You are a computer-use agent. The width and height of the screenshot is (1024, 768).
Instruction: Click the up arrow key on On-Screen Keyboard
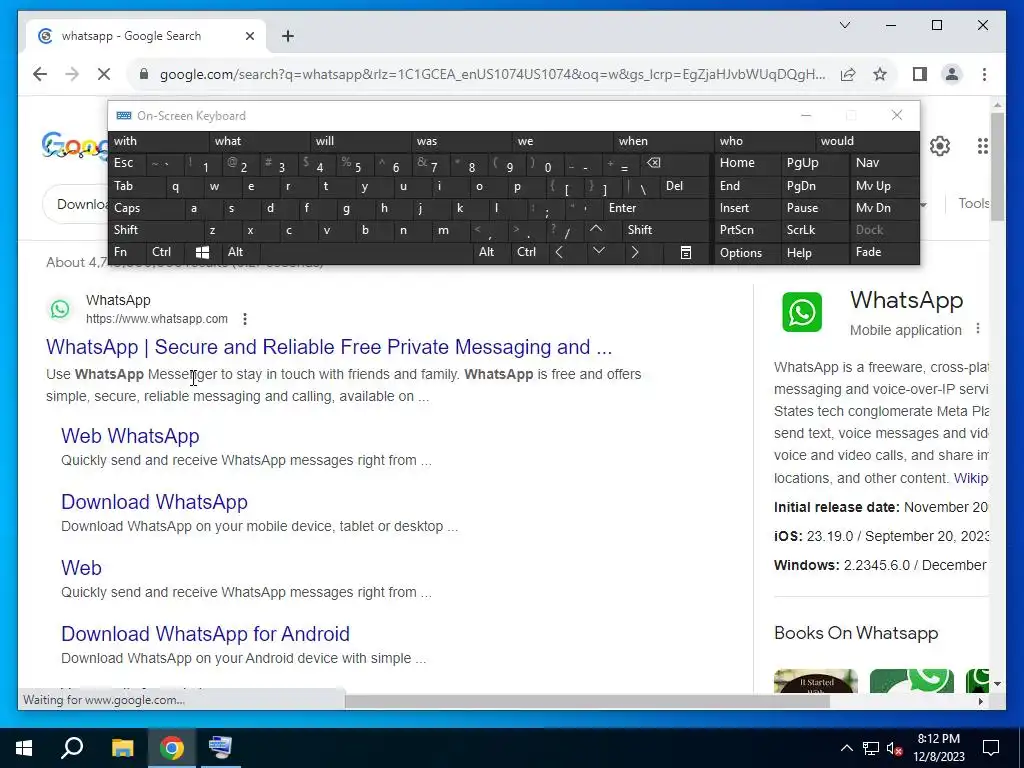click(596, 229)
